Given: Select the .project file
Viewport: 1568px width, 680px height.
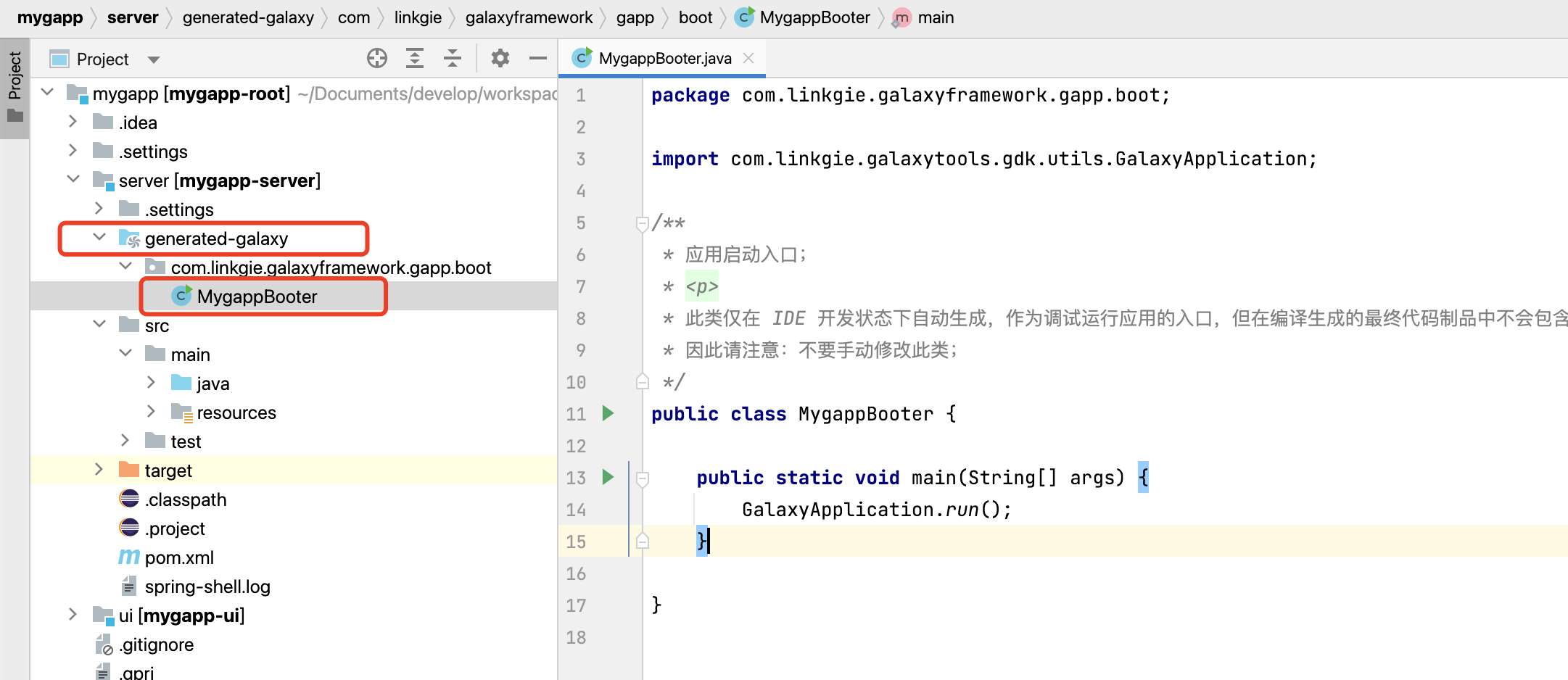Looking at the screenshot, I should (294, 528).
